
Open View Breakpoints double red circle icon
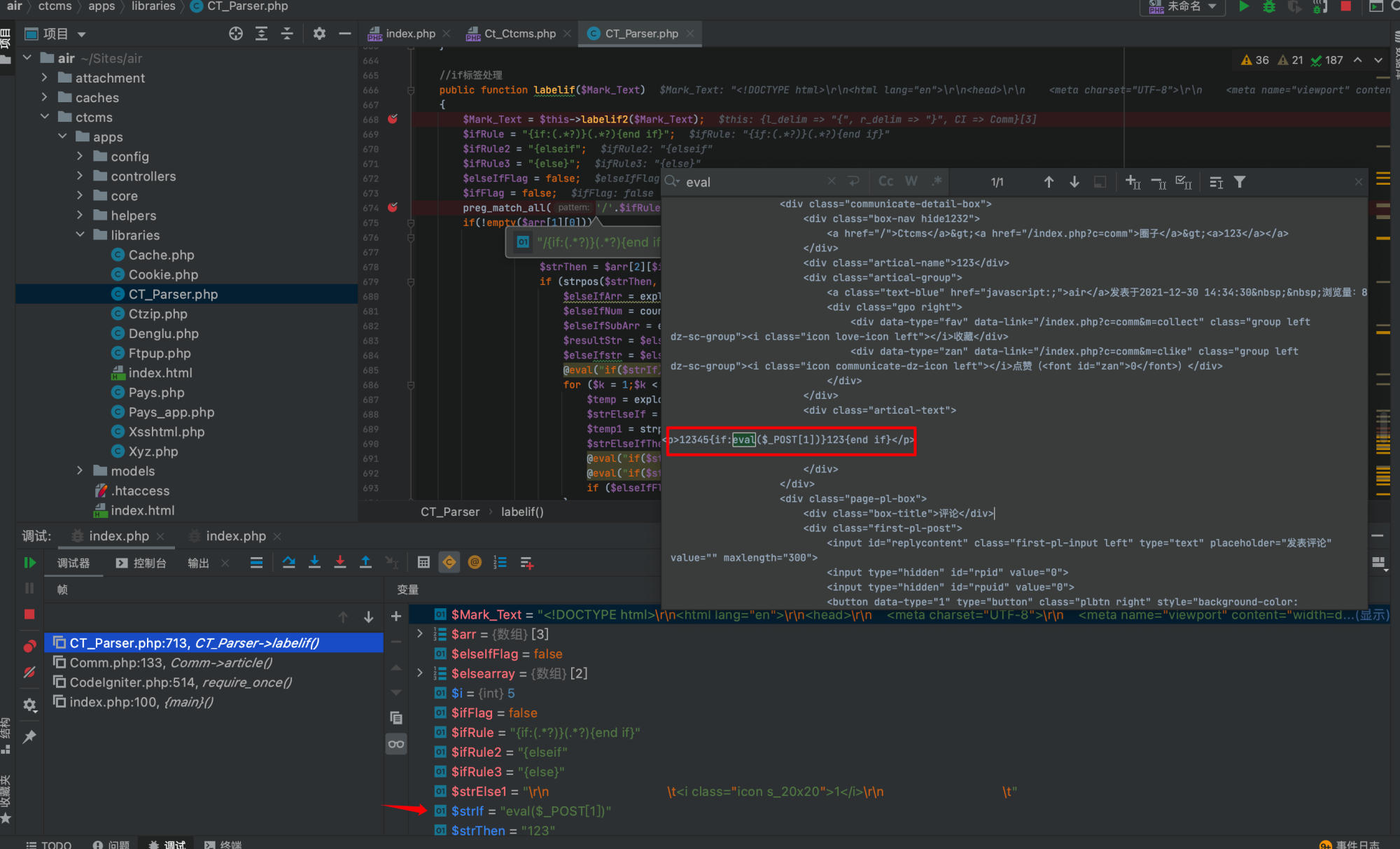[29, 645]
